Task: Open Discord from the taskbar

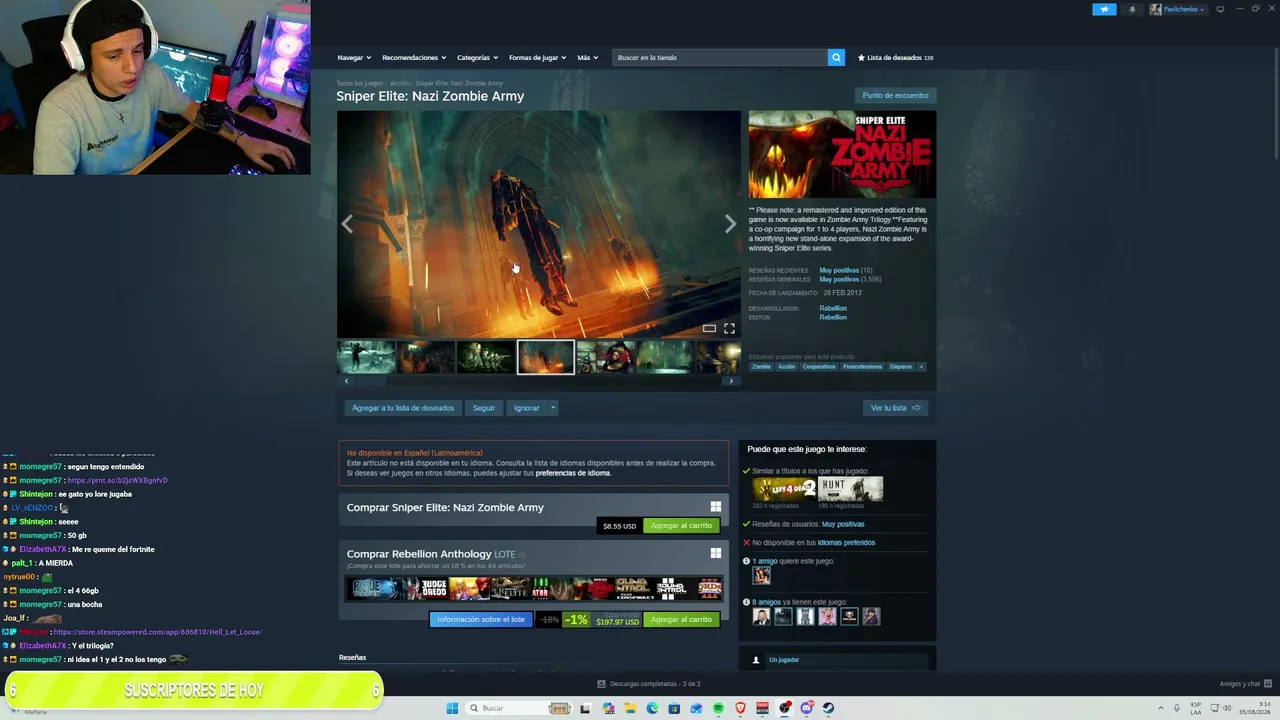Action: [806, 708]
